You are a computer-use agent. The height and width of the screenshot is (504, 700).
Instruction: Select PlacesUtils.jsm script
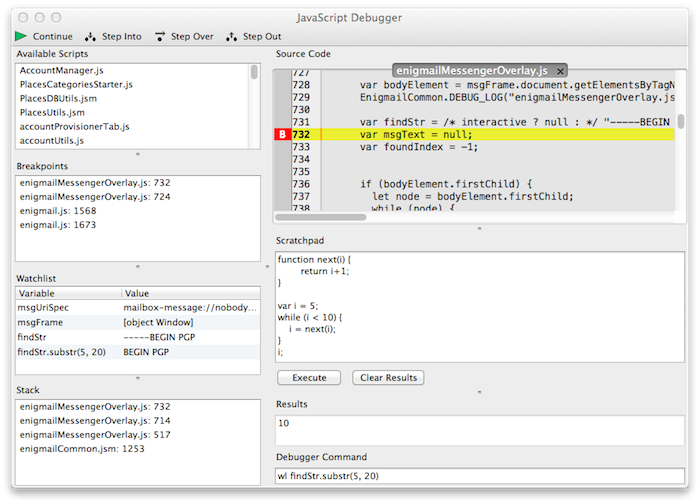tap(52, 112)
